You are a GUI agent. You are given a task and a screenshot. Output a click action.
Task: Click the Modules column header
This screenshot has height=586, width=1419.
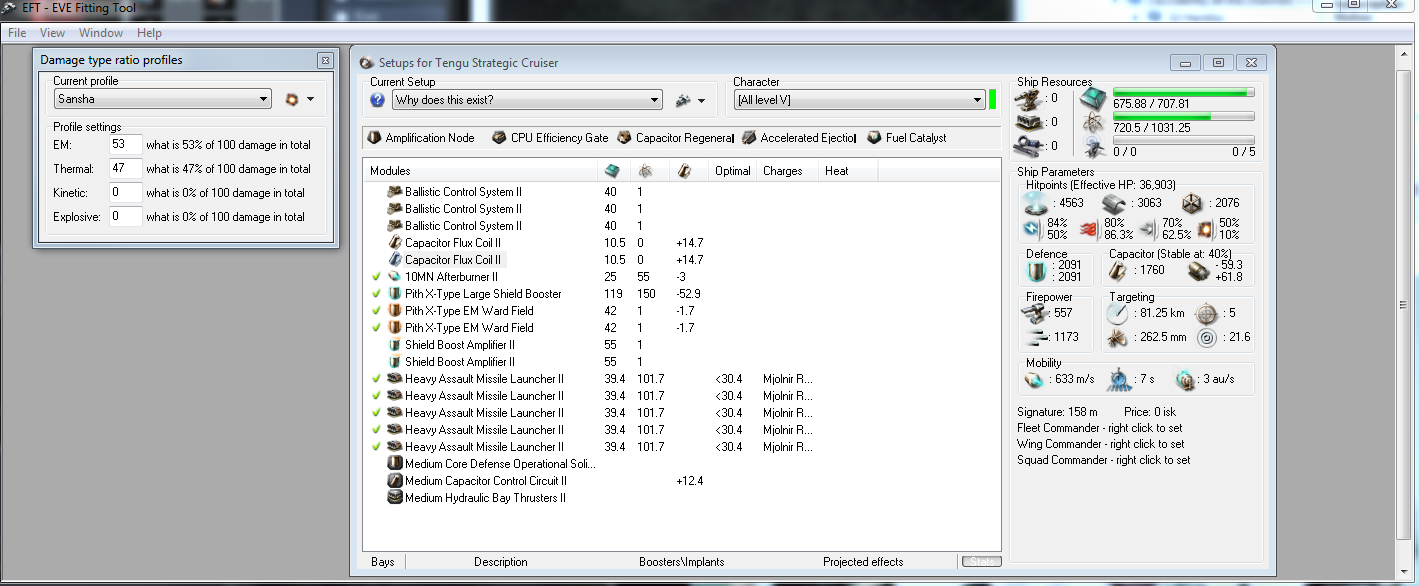pos(480,171)
